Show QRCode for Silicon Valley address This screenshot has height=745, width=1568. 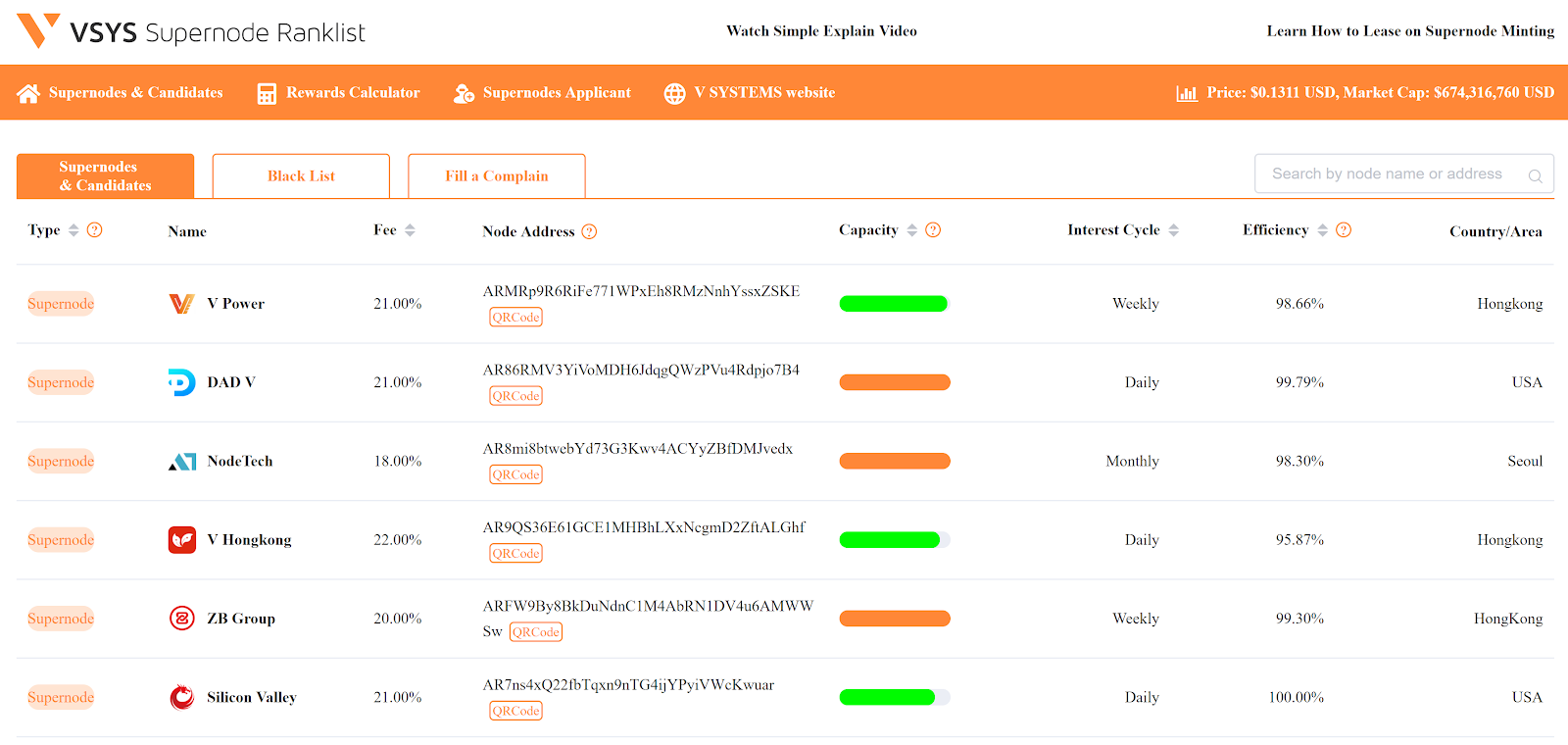pos(515,711)
